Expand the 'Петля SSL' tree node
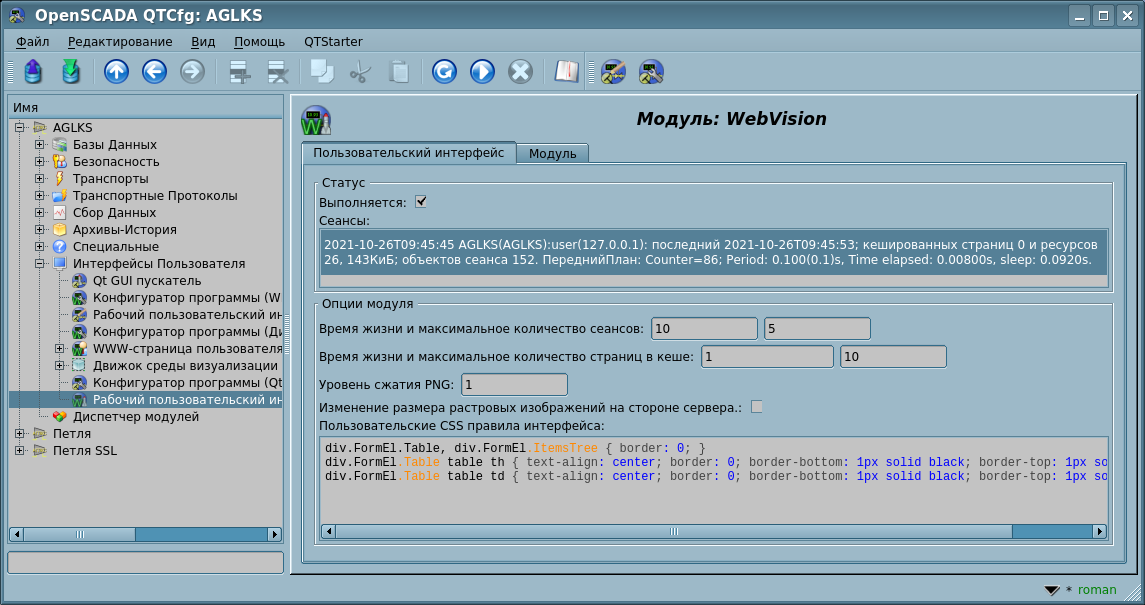This screenshot has width=1145, height=605. click(20, 451)
